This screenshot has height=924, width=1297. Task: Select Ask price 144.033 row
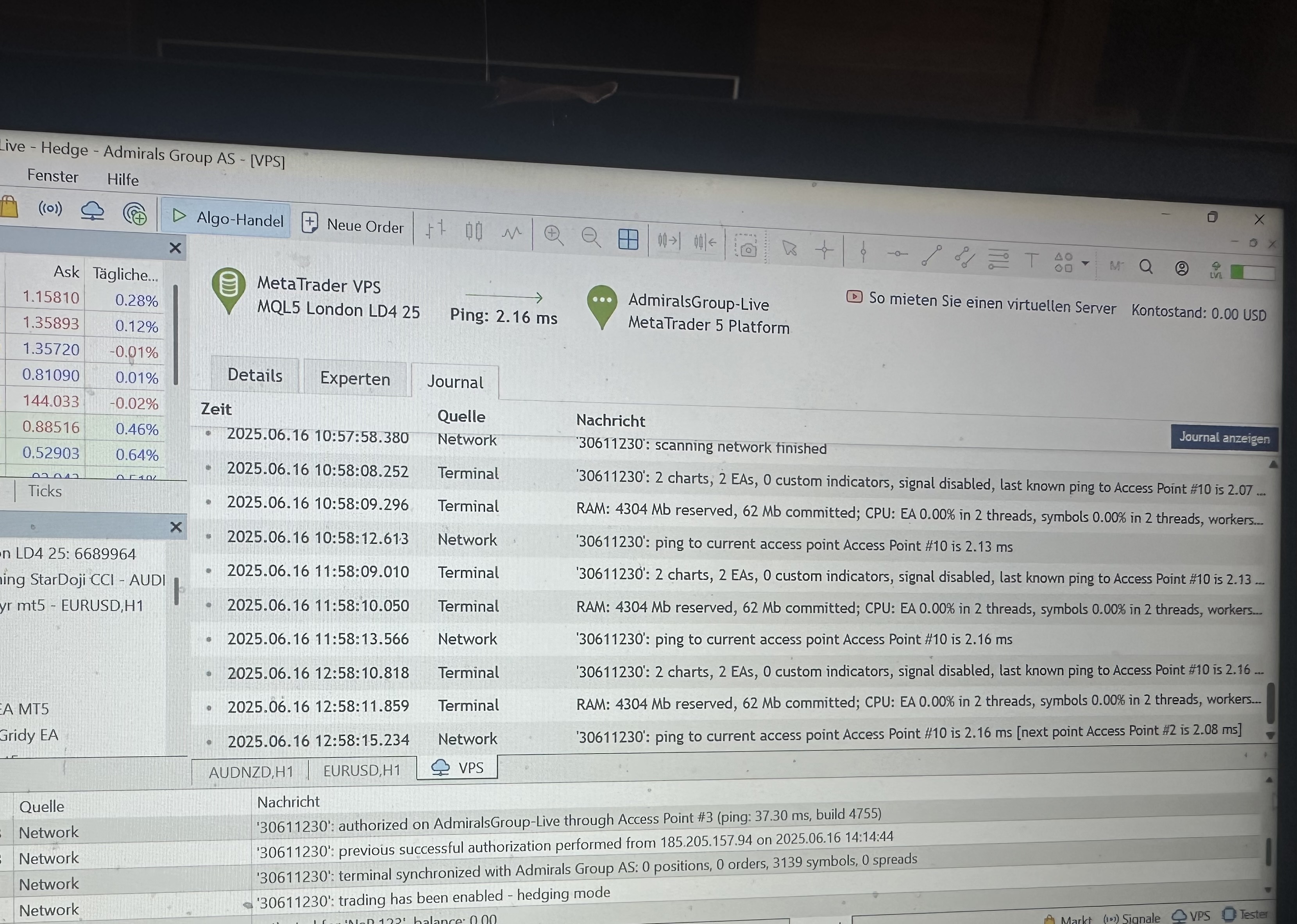click(51, 401)
